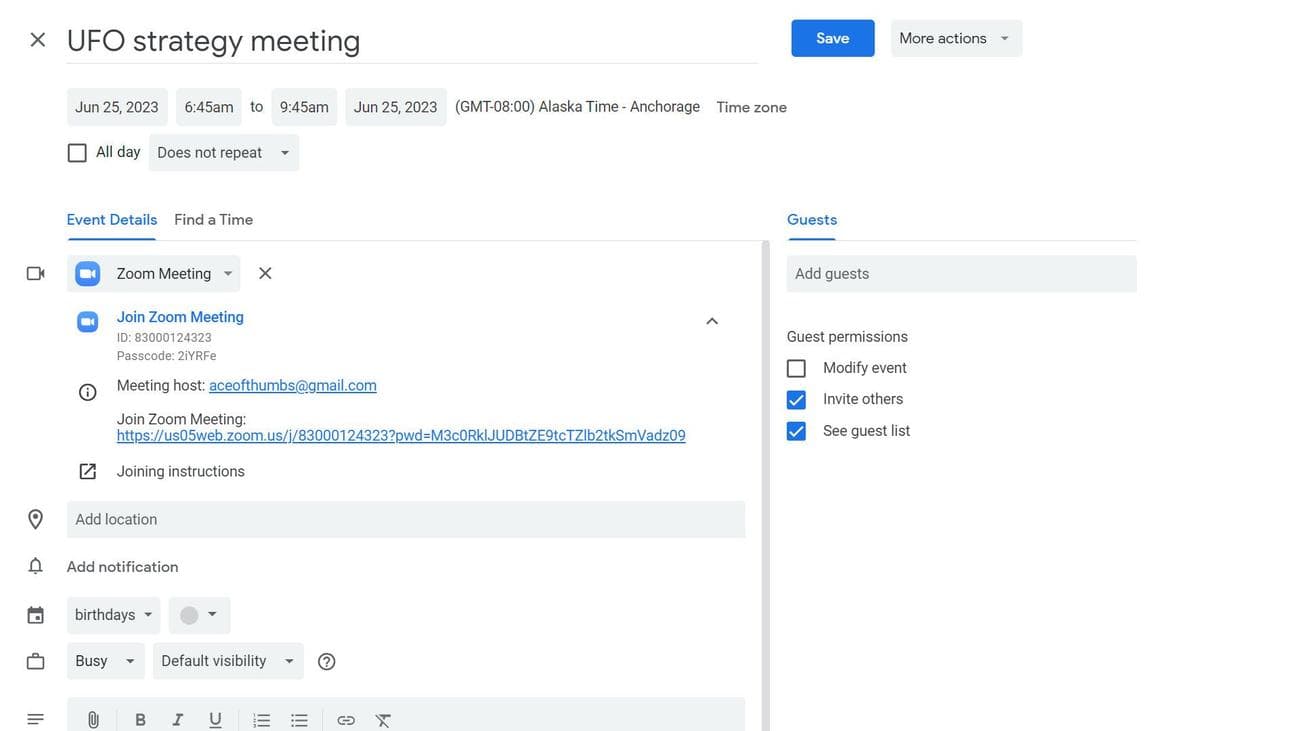Open the Does not repeat dropdown
Image resolution: width=1300 pixels, height=731 pixels.
(223, 153)
